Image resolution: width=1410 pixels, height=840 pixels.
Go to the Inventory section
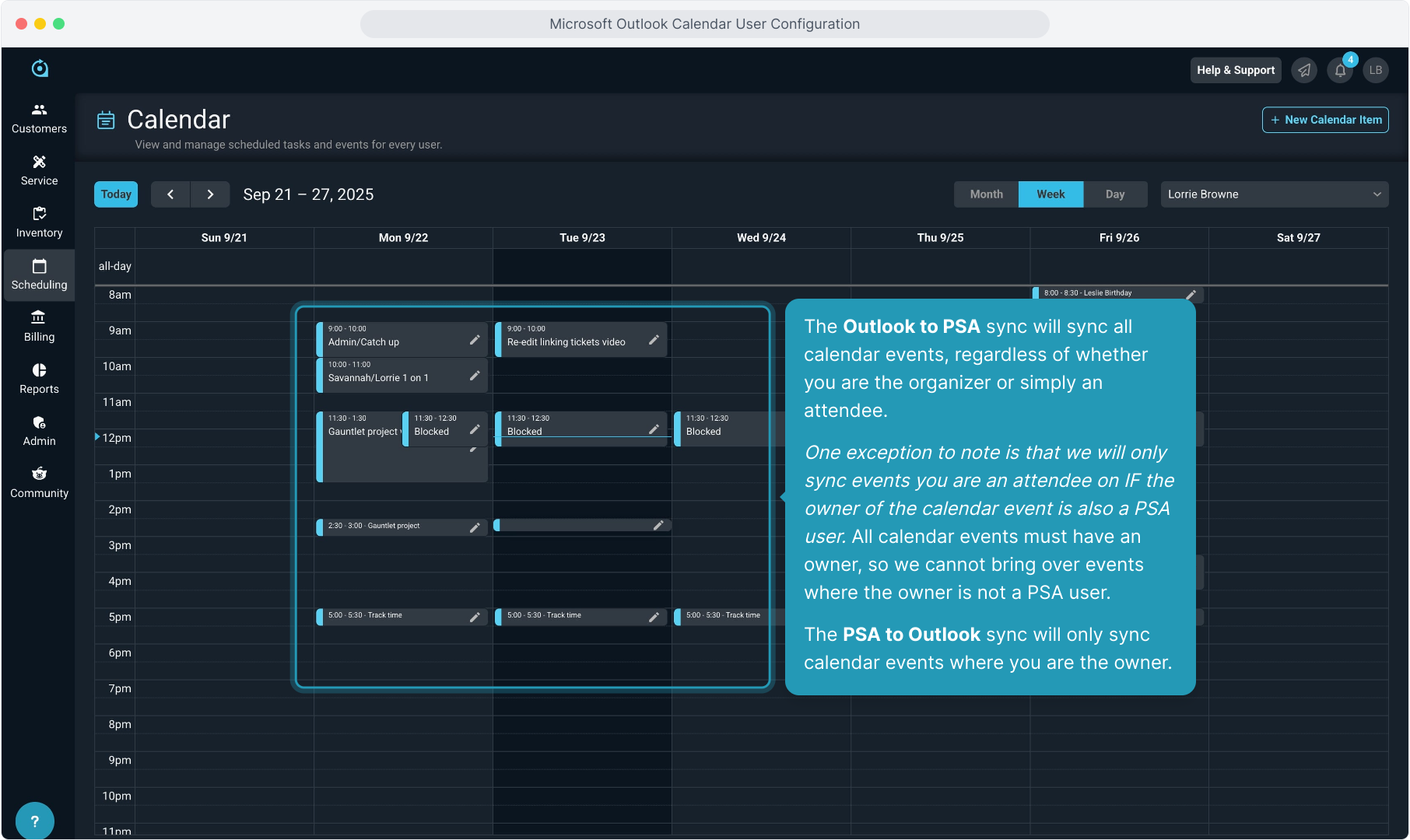tap(39, 222)
